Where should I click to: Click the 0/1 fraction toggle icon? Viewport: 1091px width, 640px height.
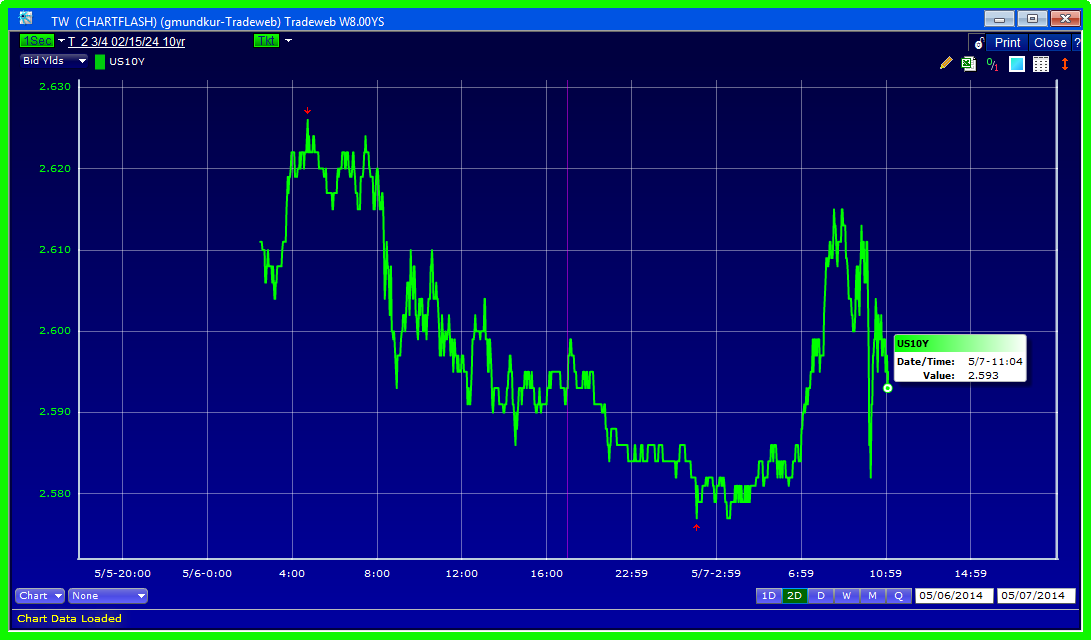[992, 64]
